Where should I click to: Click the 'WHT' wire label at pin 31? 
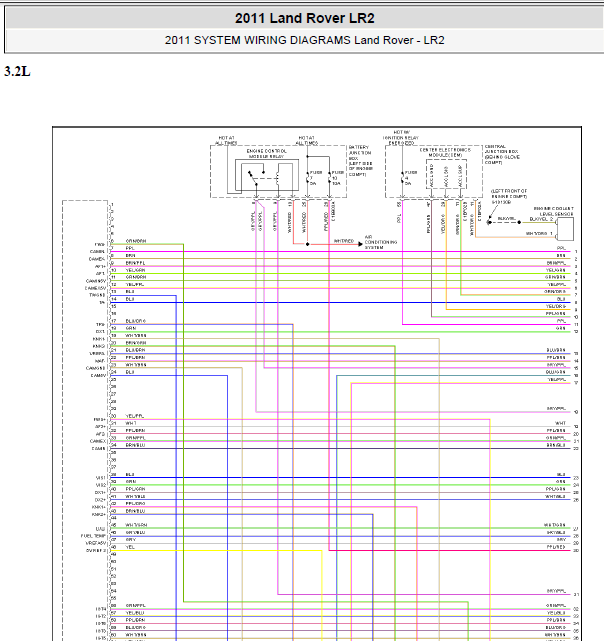pos(130,423)
